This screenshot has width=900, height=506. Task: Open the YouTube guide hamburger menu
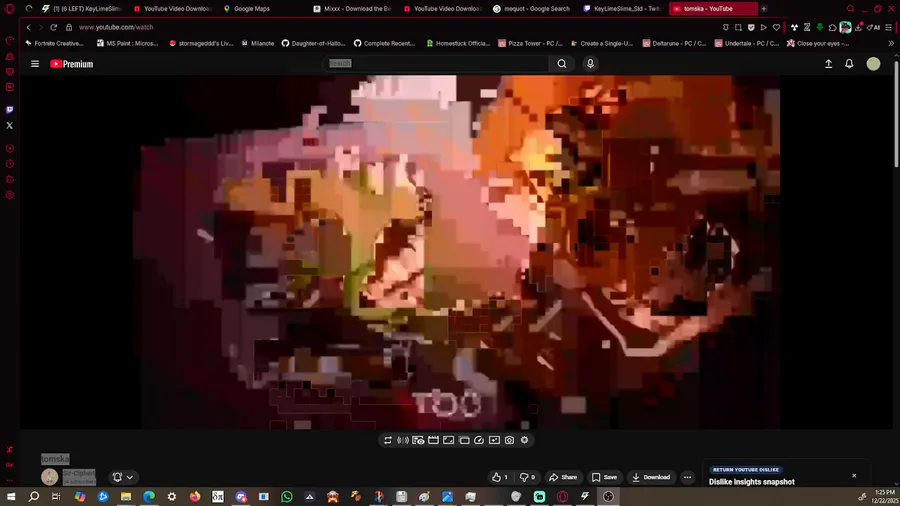click(x=35, y=64)
